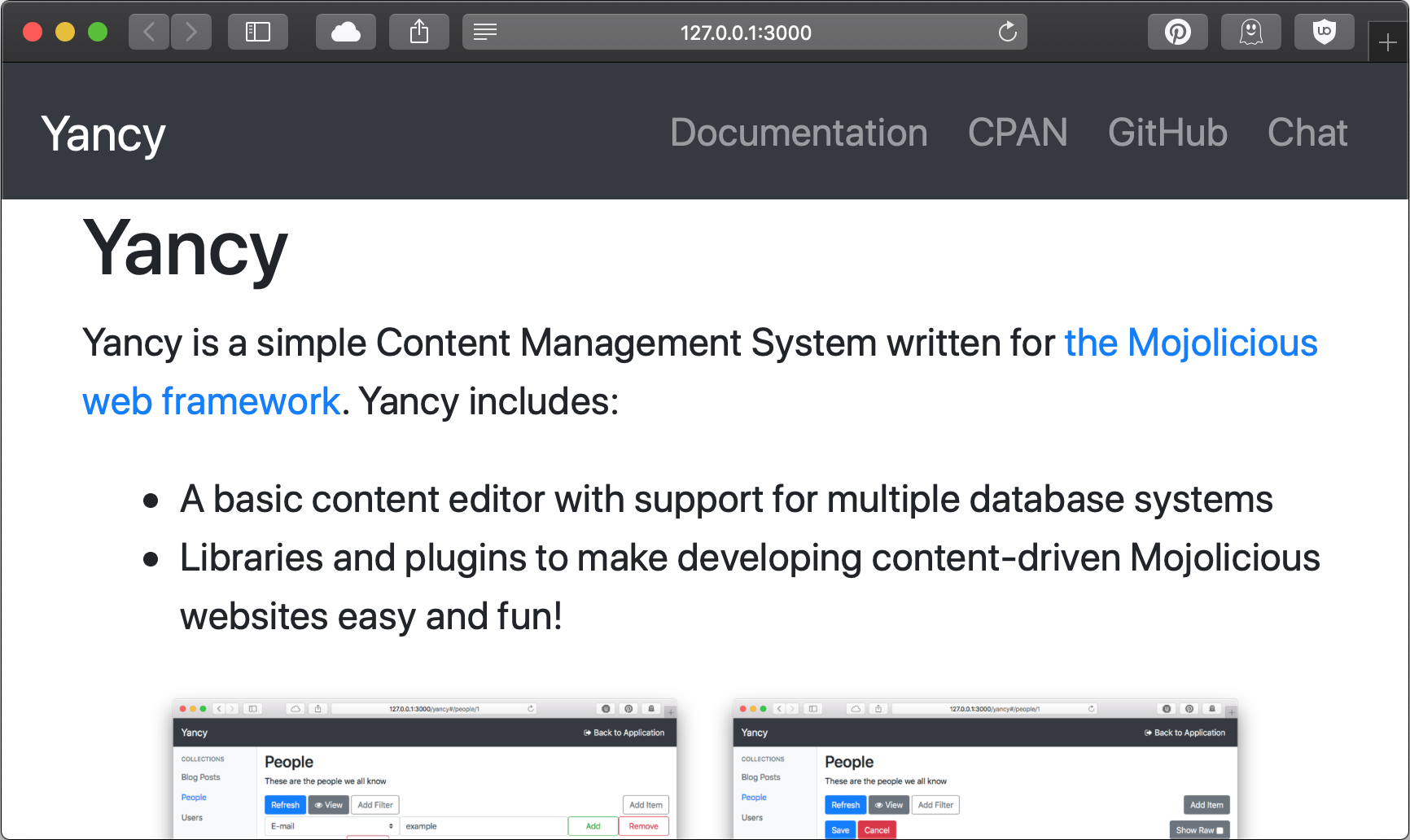Image resolution: width=1410 pixels, height=840 pixels.
Task: Focus the 127.0.0.1:3000 address field
Action: click(x=745, y=33)
